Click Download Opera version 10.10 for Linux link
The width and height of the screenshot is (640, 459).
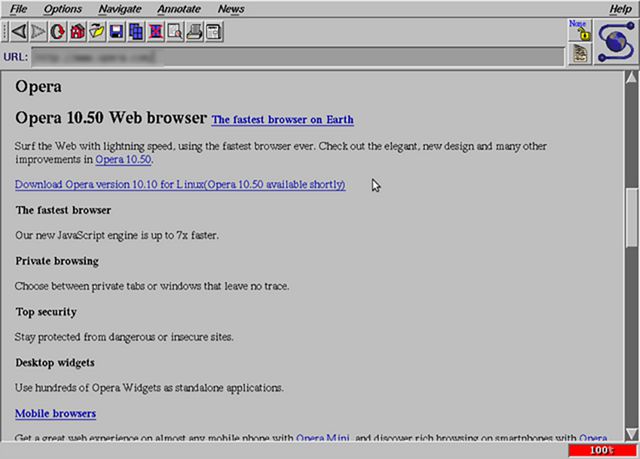pos(180,184)
